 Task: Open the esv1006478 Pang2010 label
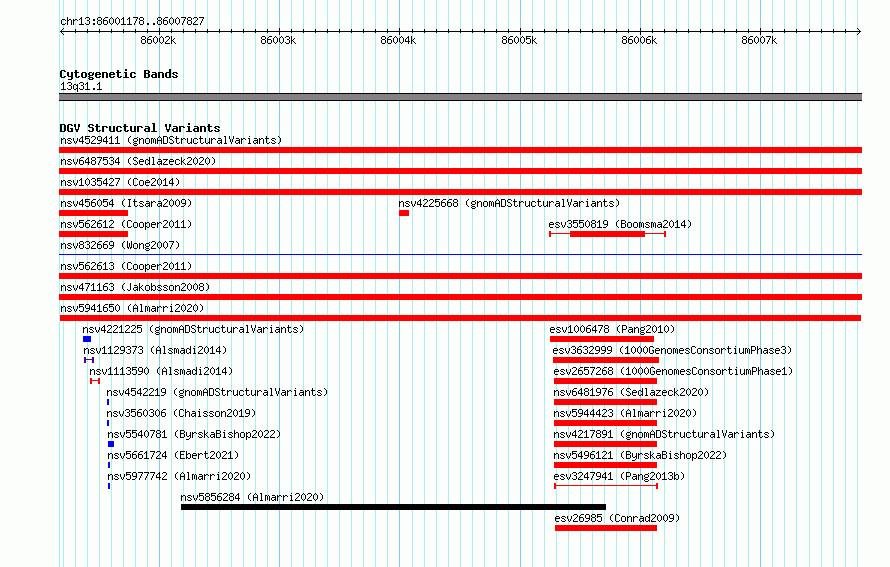pos(612,329)
